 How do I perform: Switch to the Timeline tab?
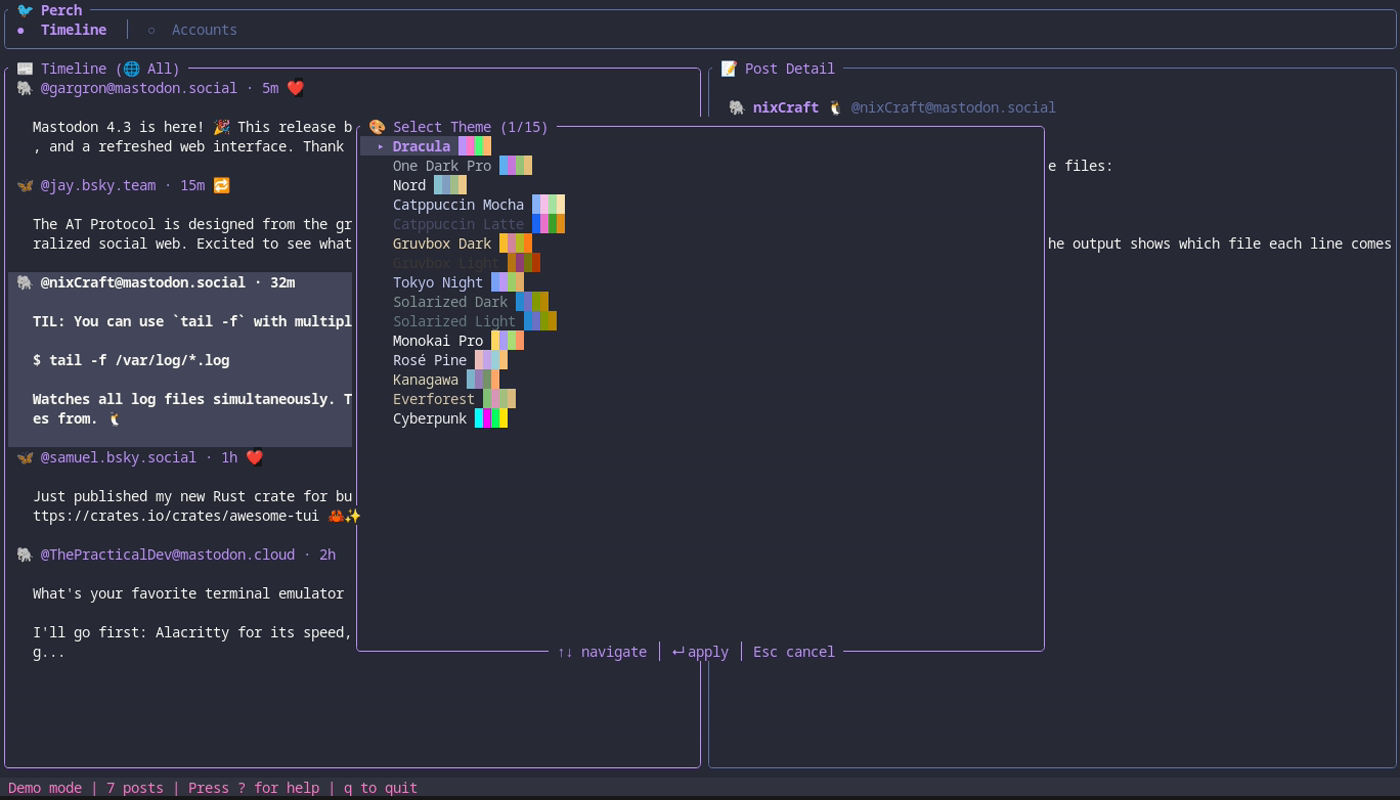point(73,30)
